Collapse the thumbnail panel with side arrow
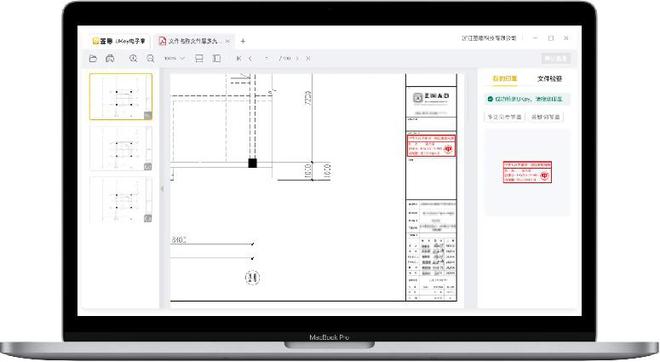 tap(162, 189)
